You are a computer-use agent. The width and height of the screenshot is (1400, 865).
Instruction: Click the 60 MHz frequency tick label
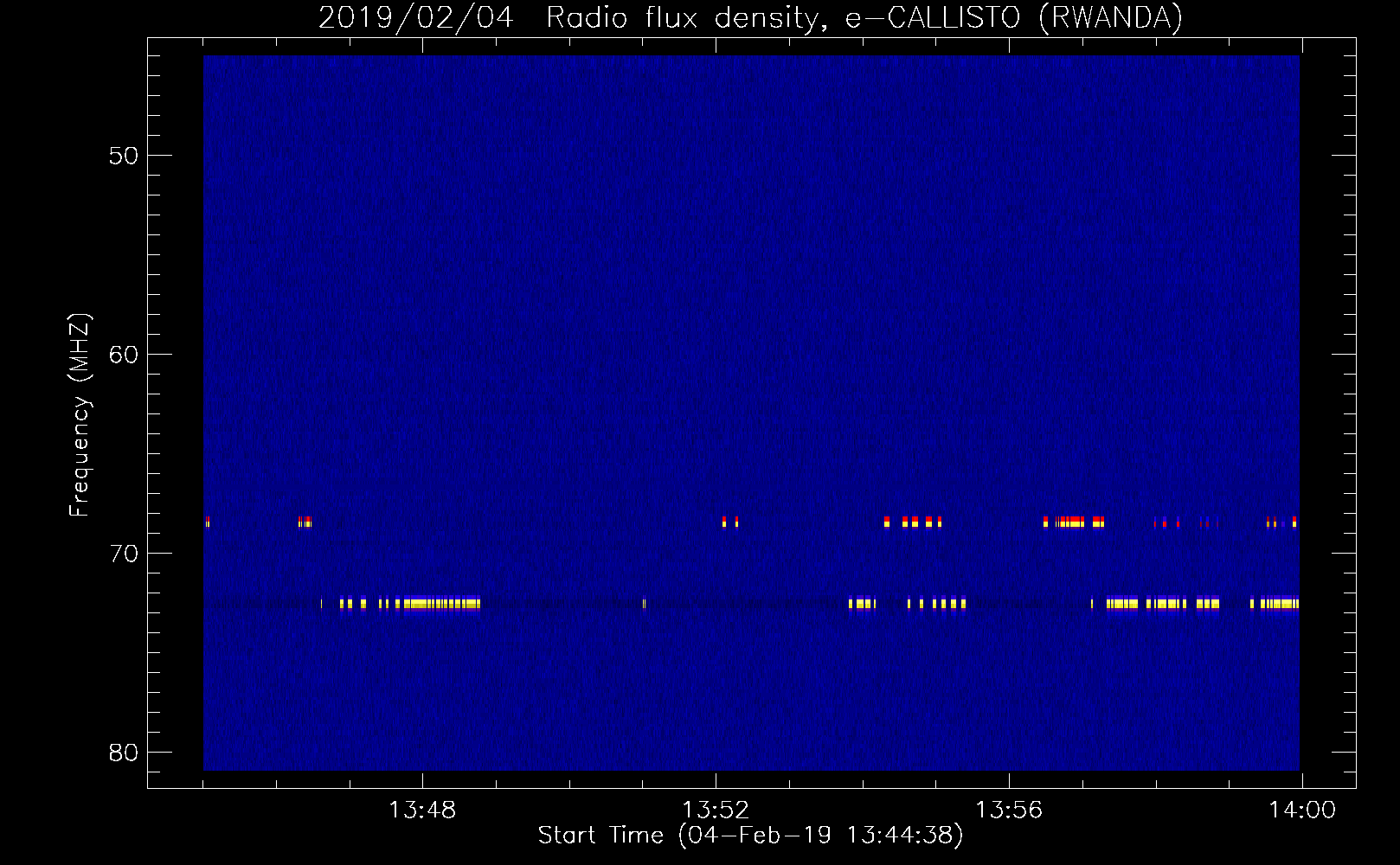coord(124,355)
